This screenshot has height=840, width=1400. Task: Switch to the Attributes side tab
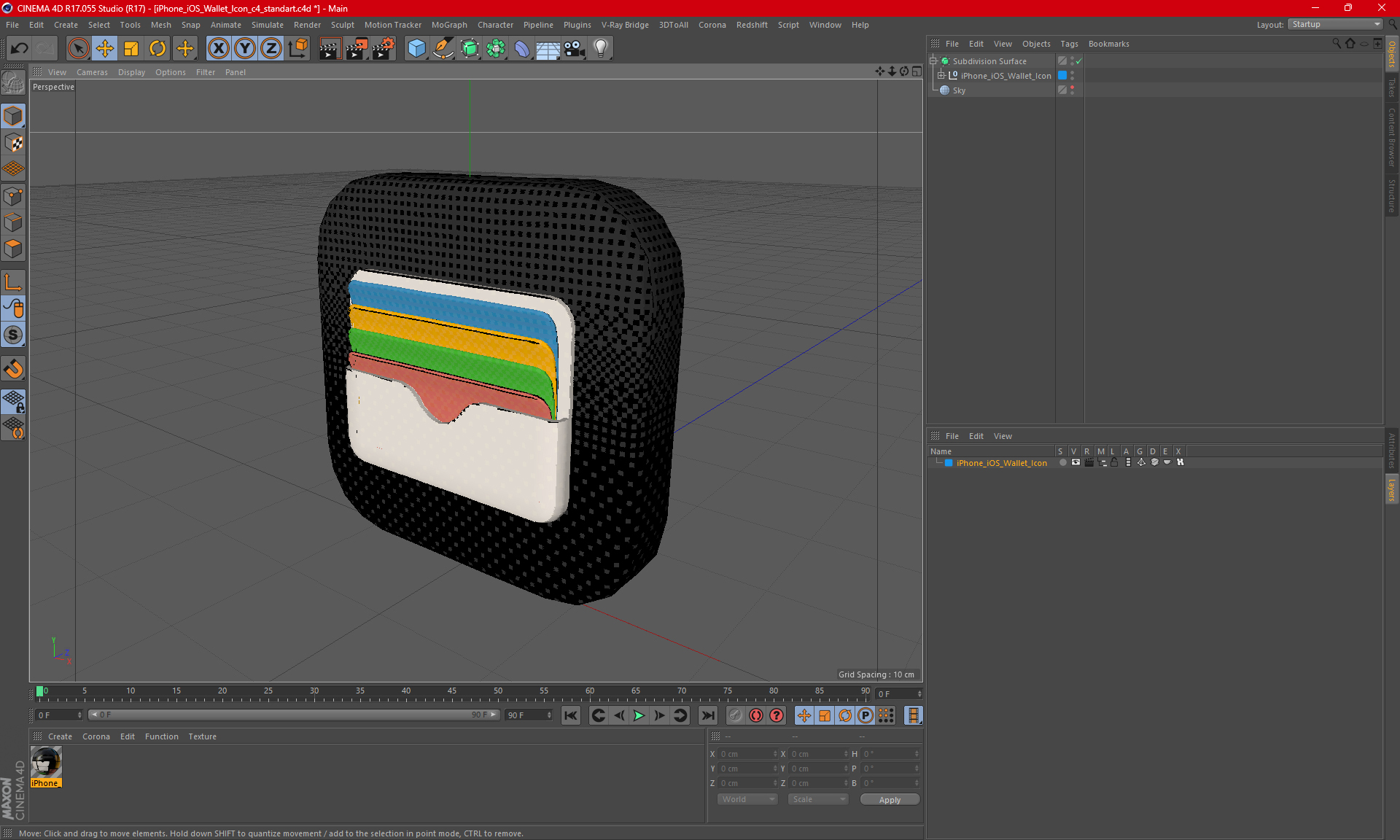tap(1392, 450)
